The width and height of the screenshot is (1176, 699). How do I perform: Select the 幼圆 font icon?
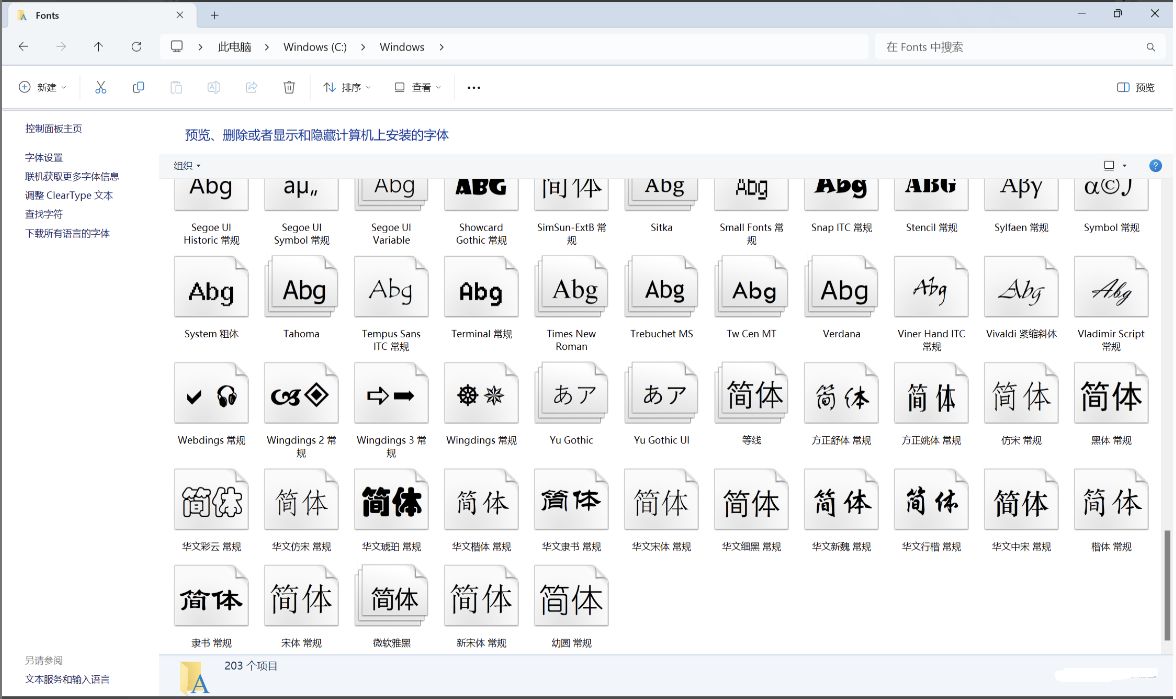click(572, 596)
